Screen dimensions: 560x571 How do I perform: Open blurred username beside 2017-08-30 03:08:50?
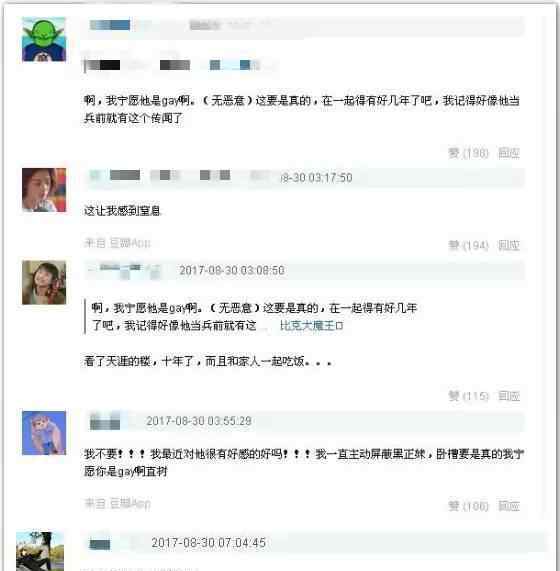[x=125, y=271]
